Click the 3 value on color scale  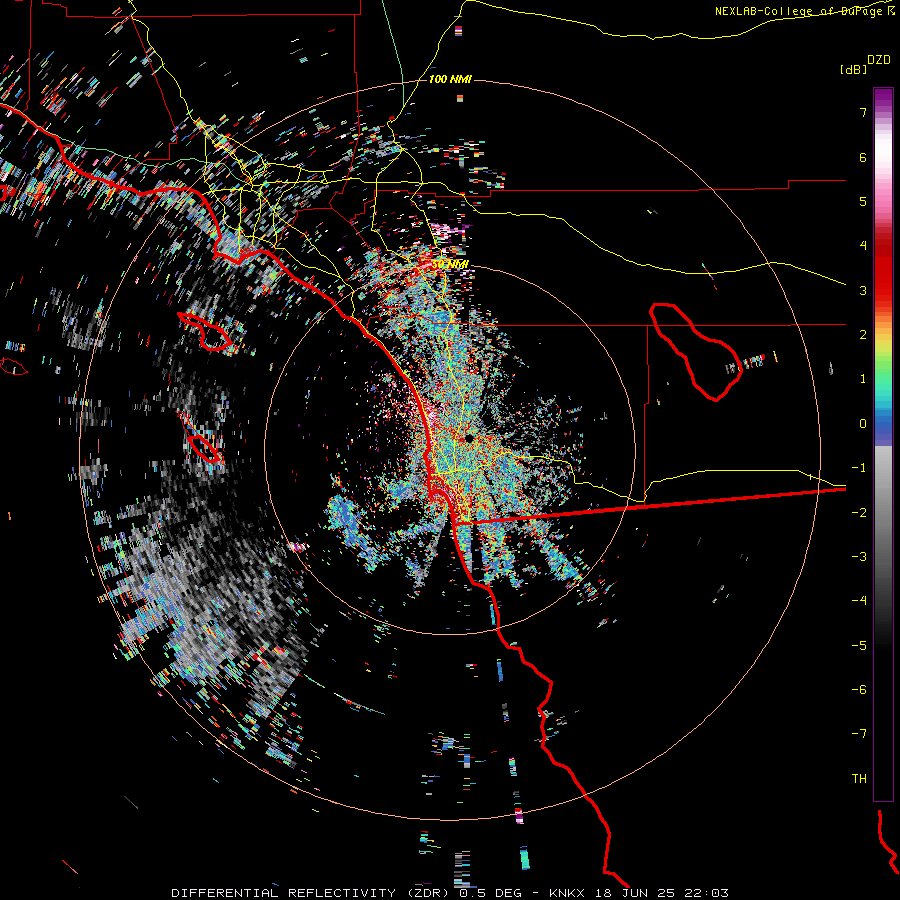coord(863,290)
